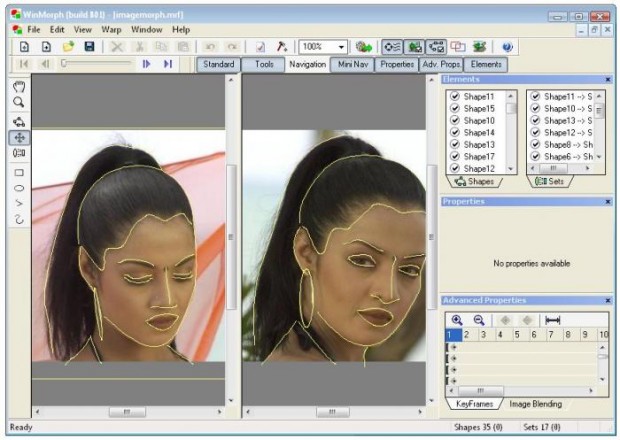Create a new project file
The image size is (620, 440).
pos(24,47)
